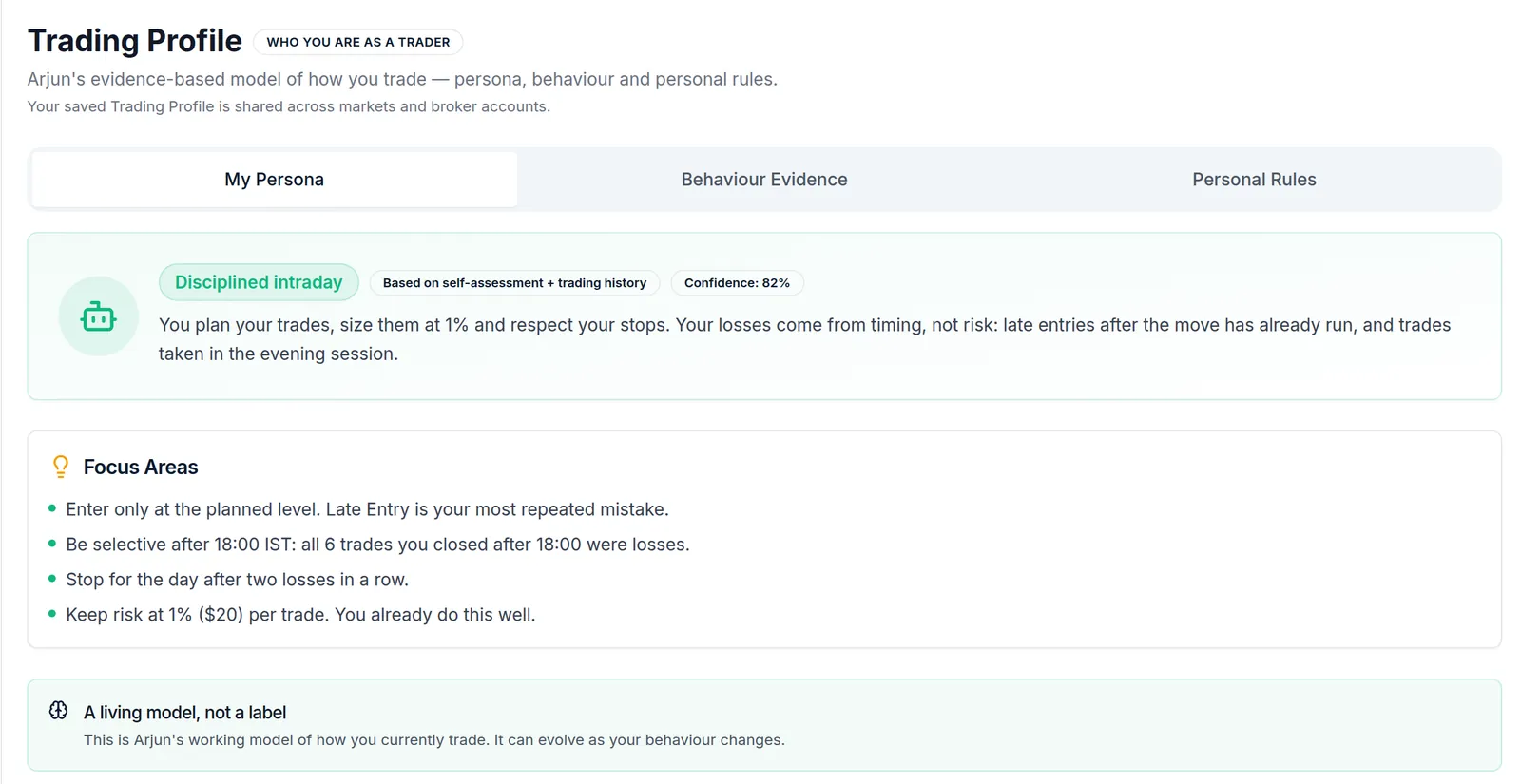Click the Focus Areas section heading
This screenshot has width=1521, height=784.
click(141, 467)
